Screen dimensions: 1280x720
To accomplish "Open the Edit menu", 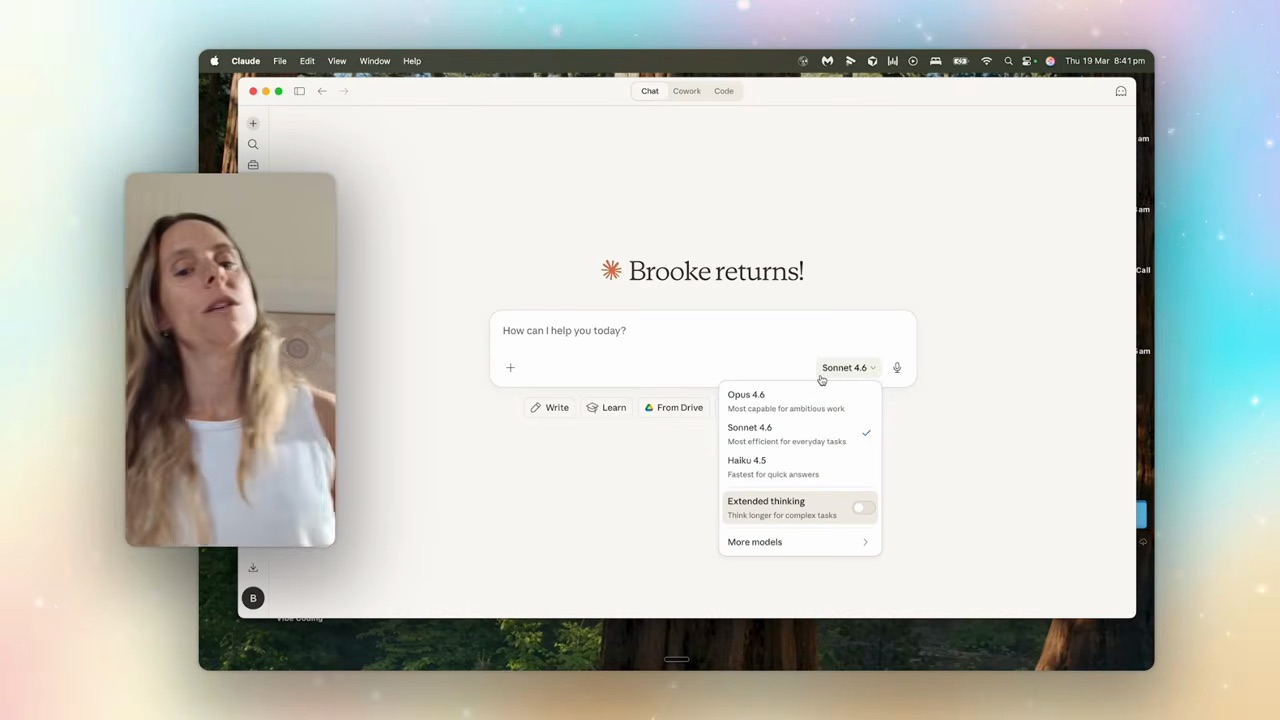I will coord(307,61).
